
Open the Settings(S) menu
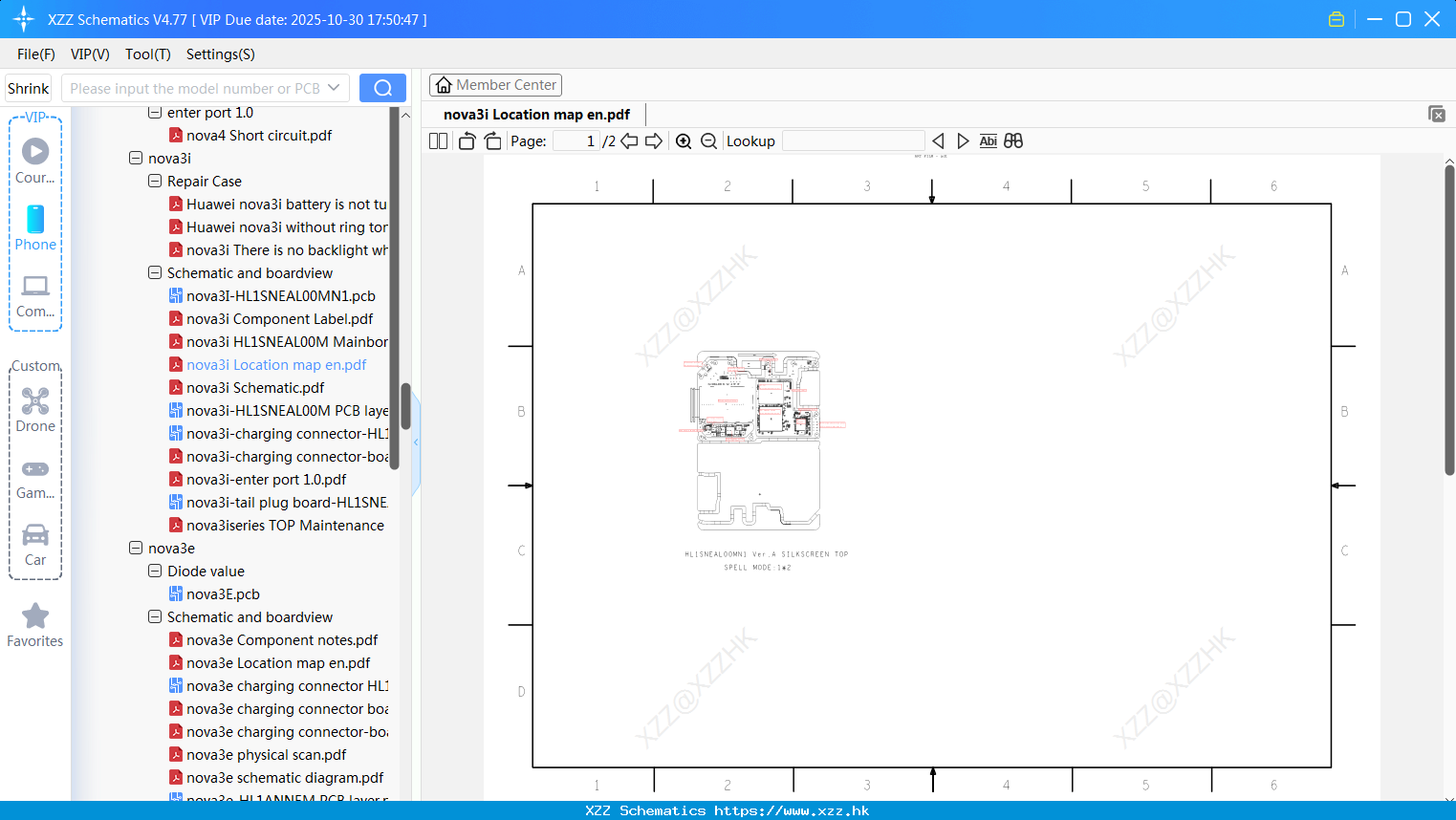click(221, 54)
